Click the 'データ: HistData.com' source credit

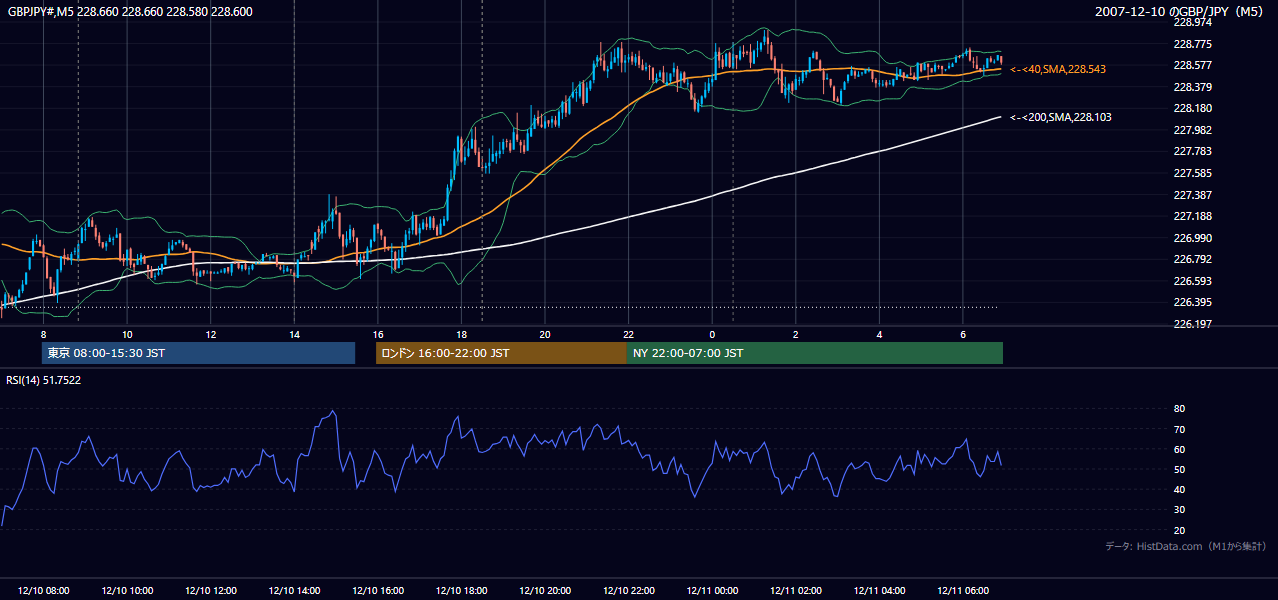(1185, 546)
